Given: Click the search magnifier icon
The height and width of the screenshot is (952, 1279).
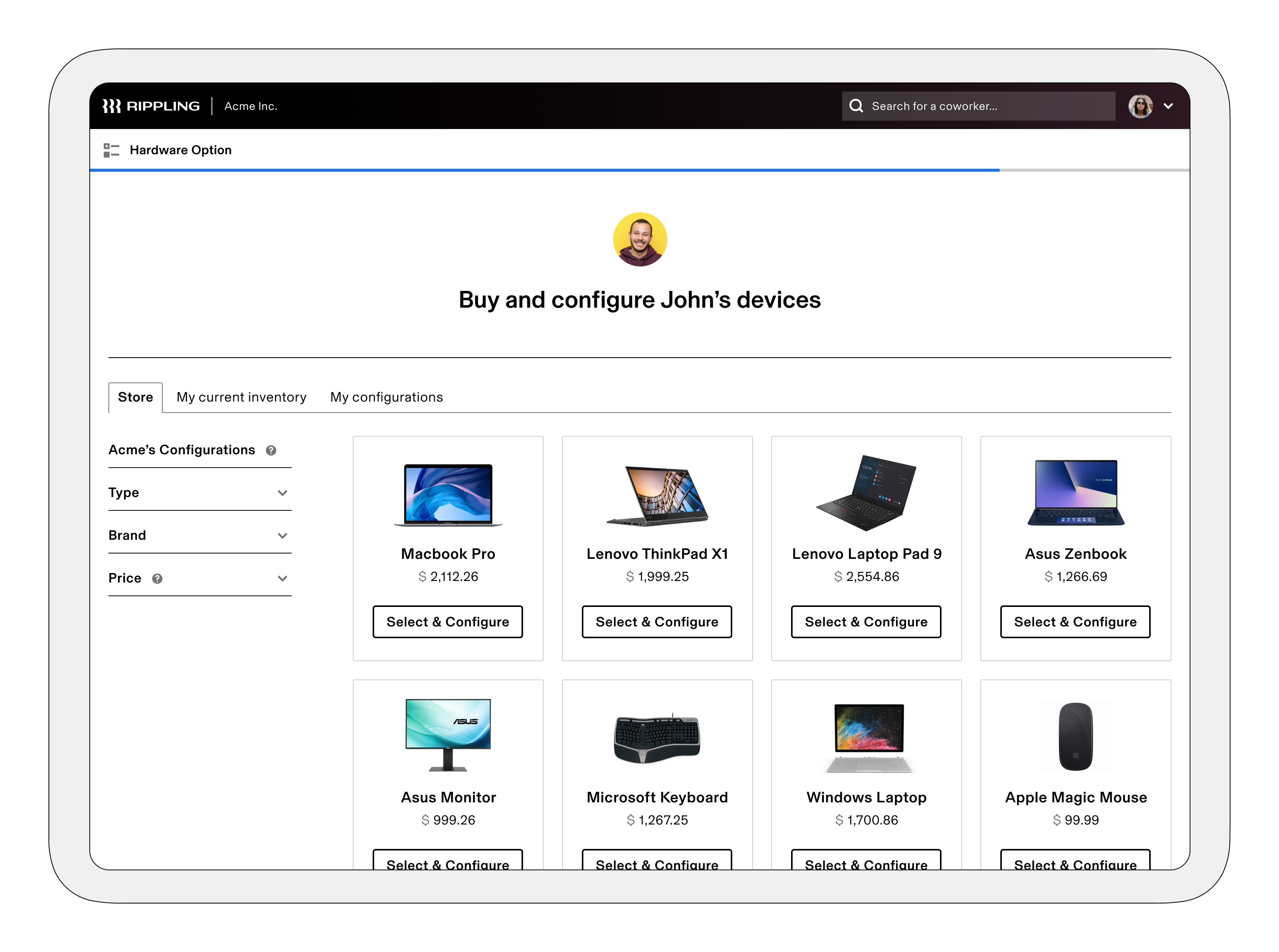Looking at the screenshot, I should (856, 106).
